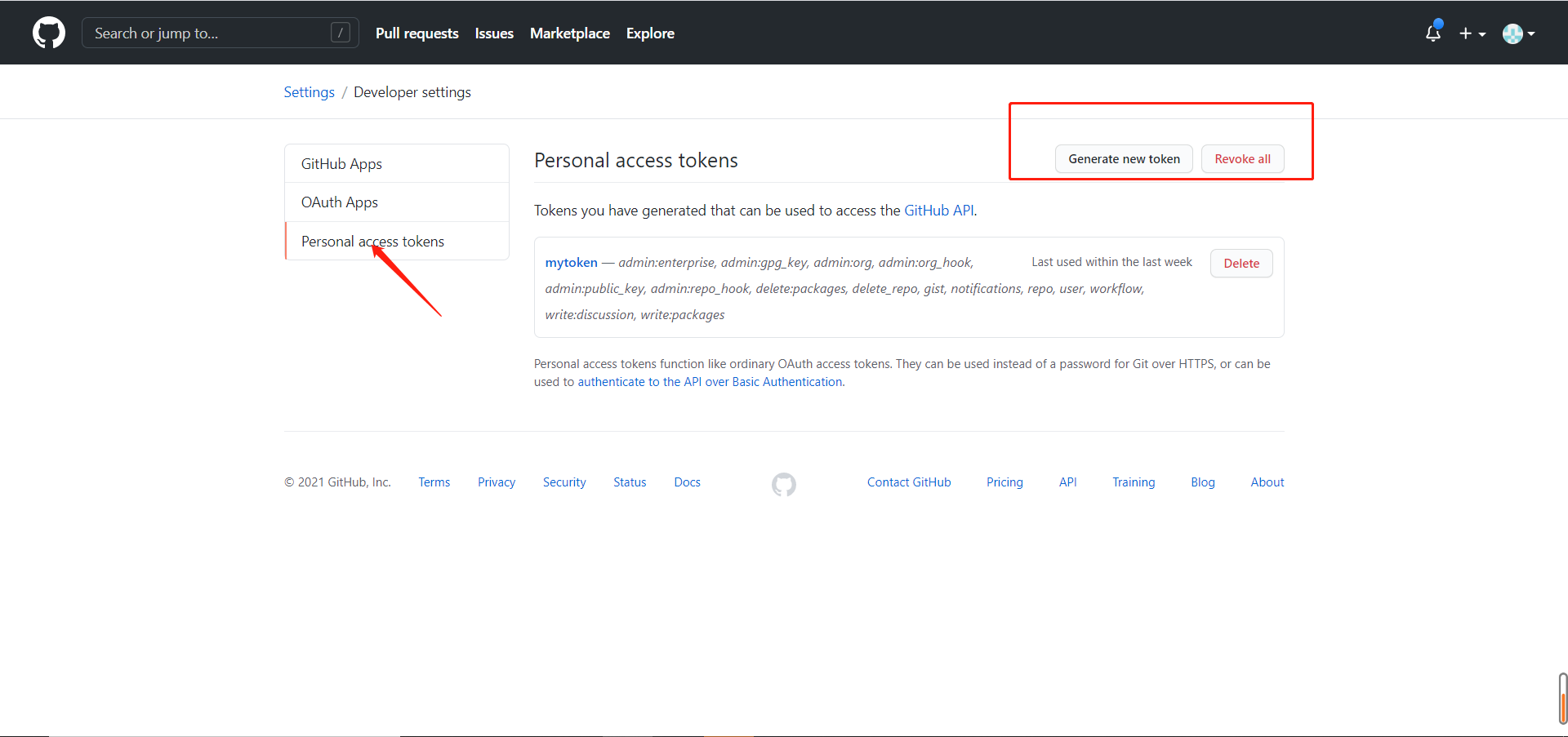The width and height of the screenshot is (1568, 737).
Task: Open the mytoken token link
Action: (572, 263)
